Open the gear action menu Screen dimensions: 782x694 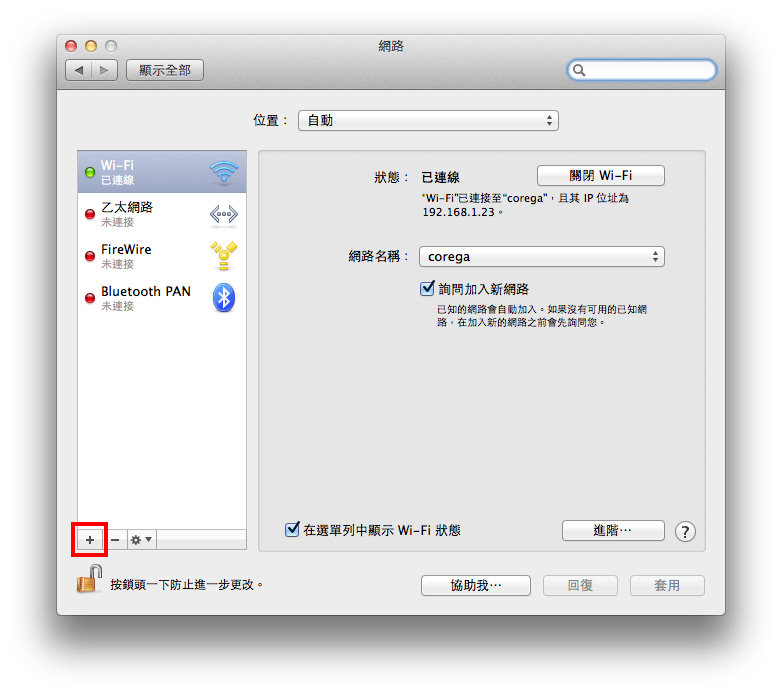click(141, 539)
